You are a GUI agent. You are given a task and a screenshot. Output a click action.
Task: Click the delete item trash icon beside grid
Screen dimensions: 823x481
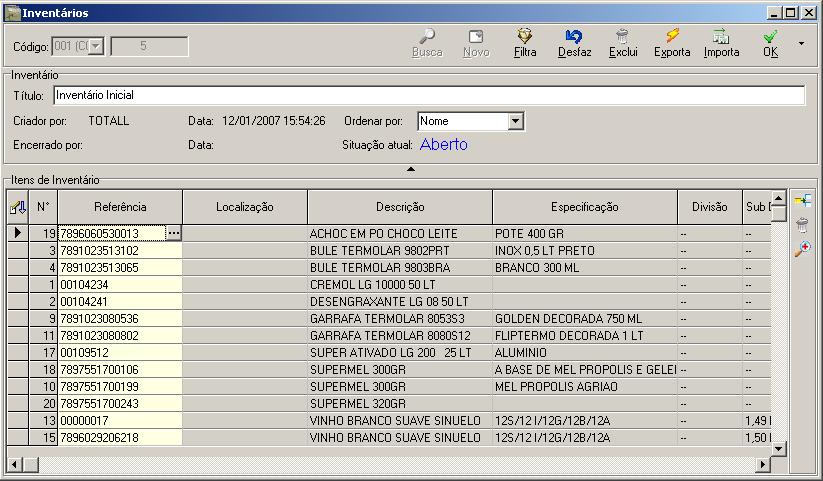click(x=802, y=225)
